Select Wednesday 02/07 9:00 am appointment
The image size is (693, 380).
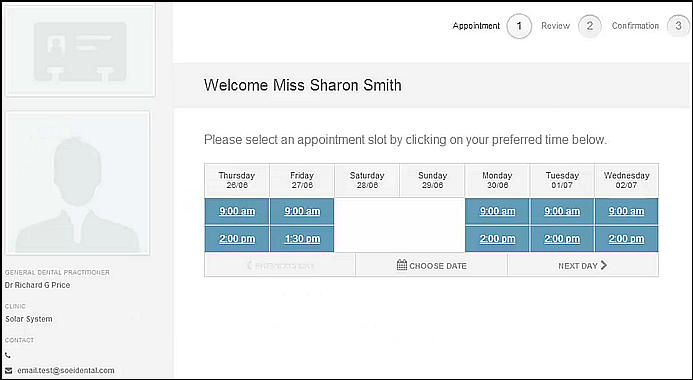point(626,211)
